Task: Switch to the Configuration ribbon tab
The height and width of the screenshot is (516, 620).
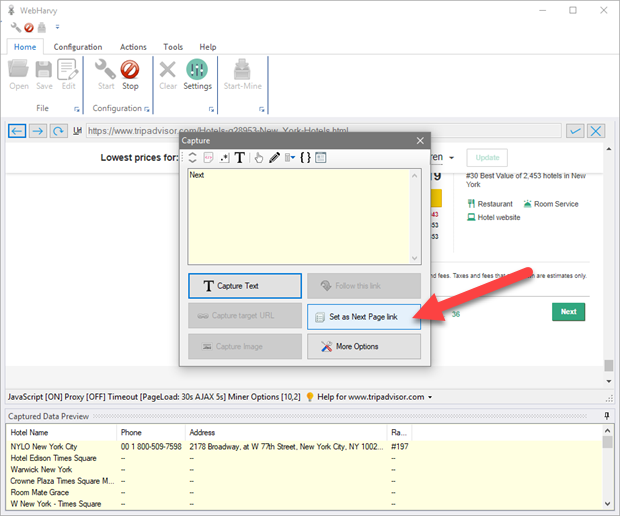Action: coord(78,47)
